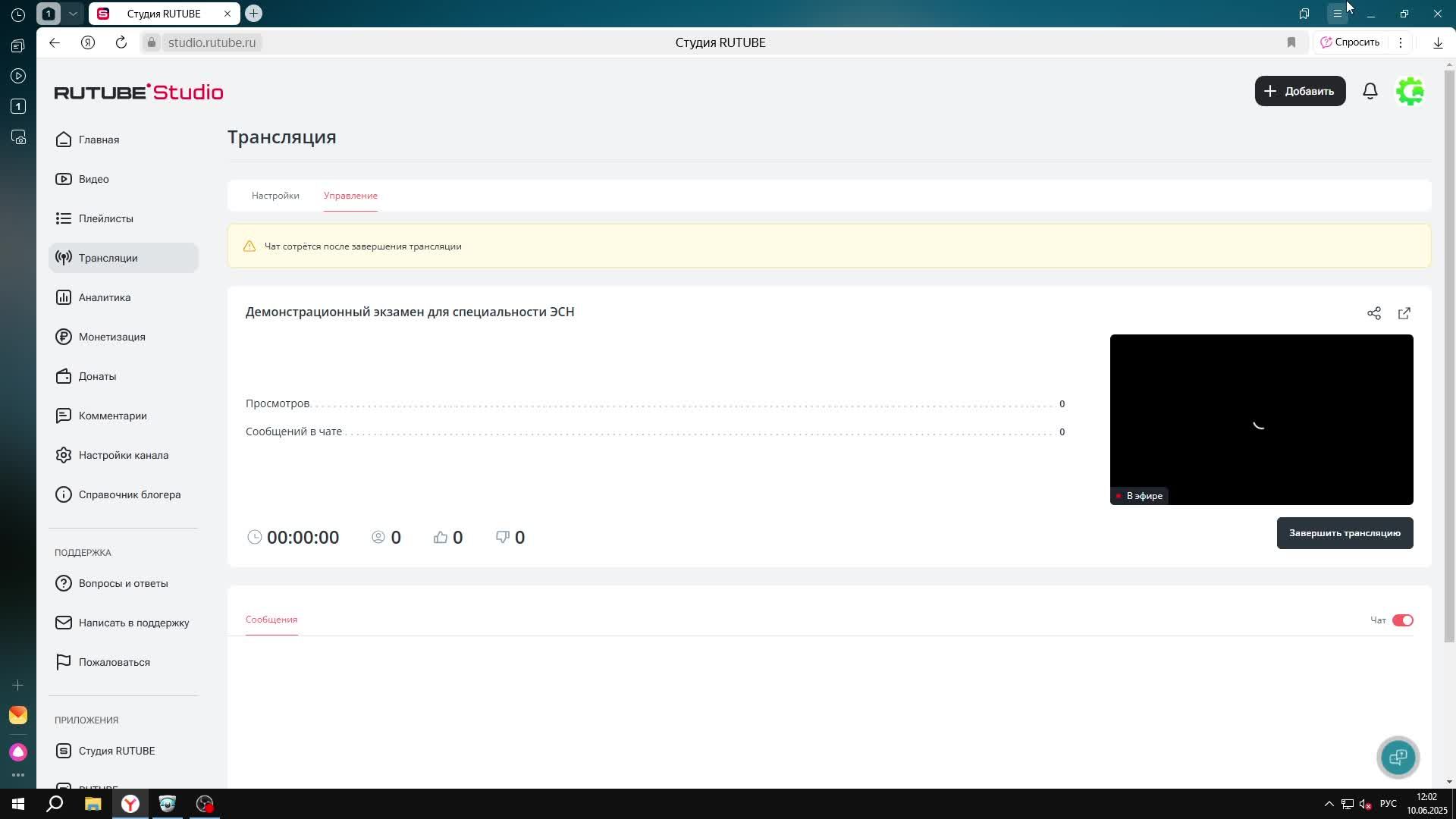Click the live stream preview player
Viewport: 1456px width, 819px height.
1261,419
